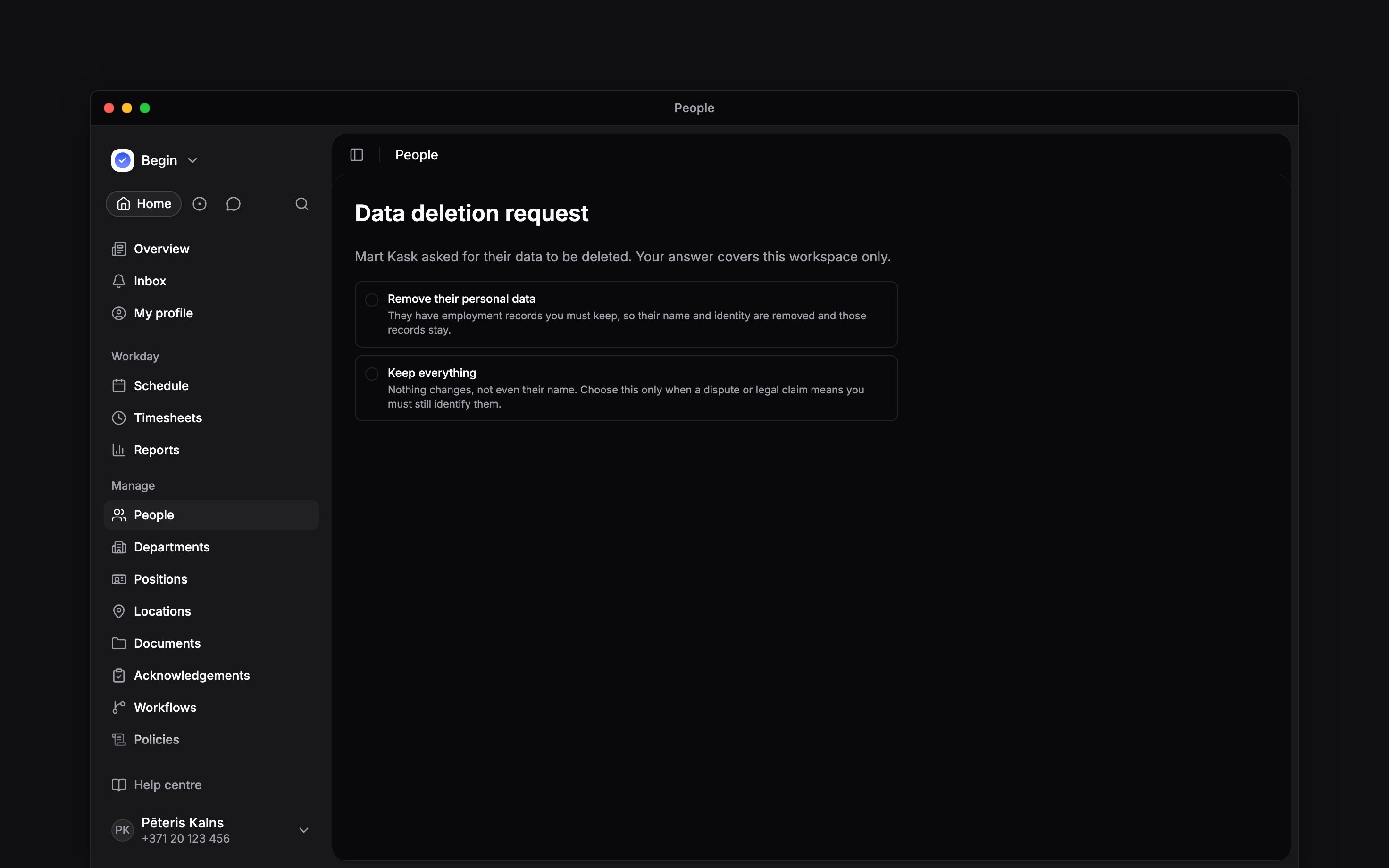Maximize the window with green button

tap(145, 108)
